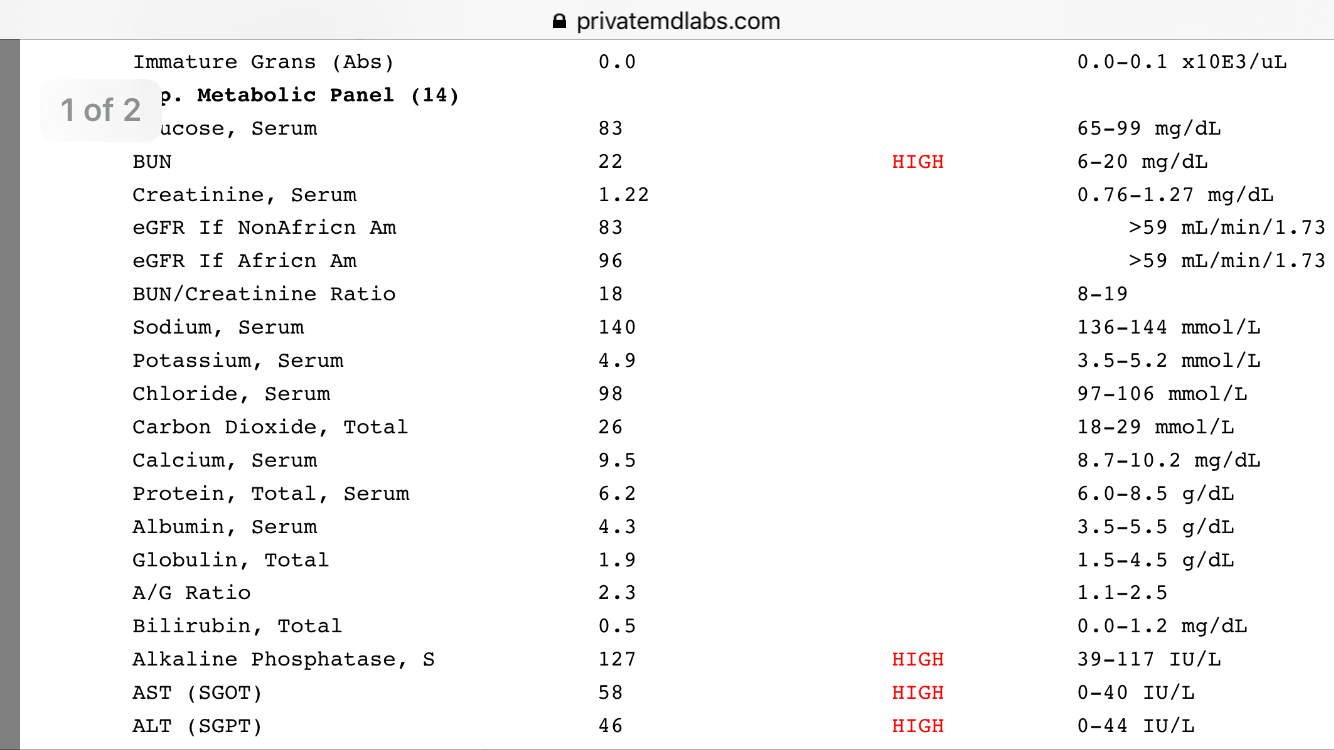Click the Creatinine, Serum row label
The width and height of the screenshot is (1334, 750).
[244, 194]
